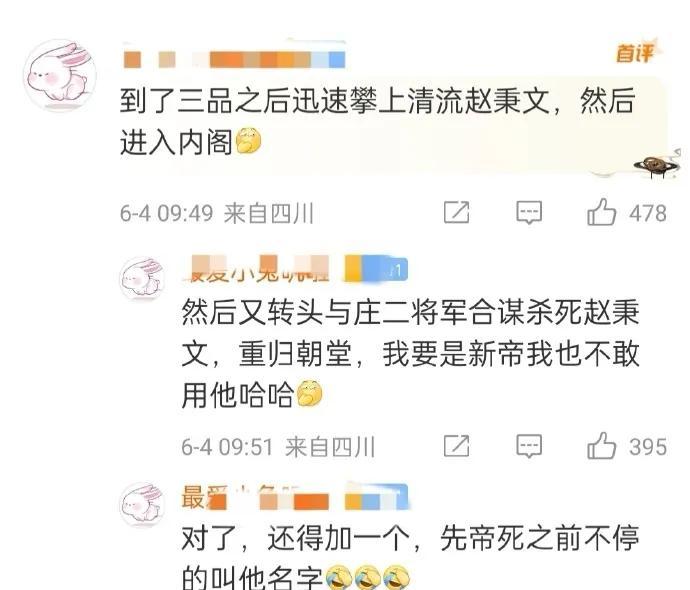Tap the 首评 badge on first comment
The height and width of the screenshot is (590, 690).
tap(635, 52)
